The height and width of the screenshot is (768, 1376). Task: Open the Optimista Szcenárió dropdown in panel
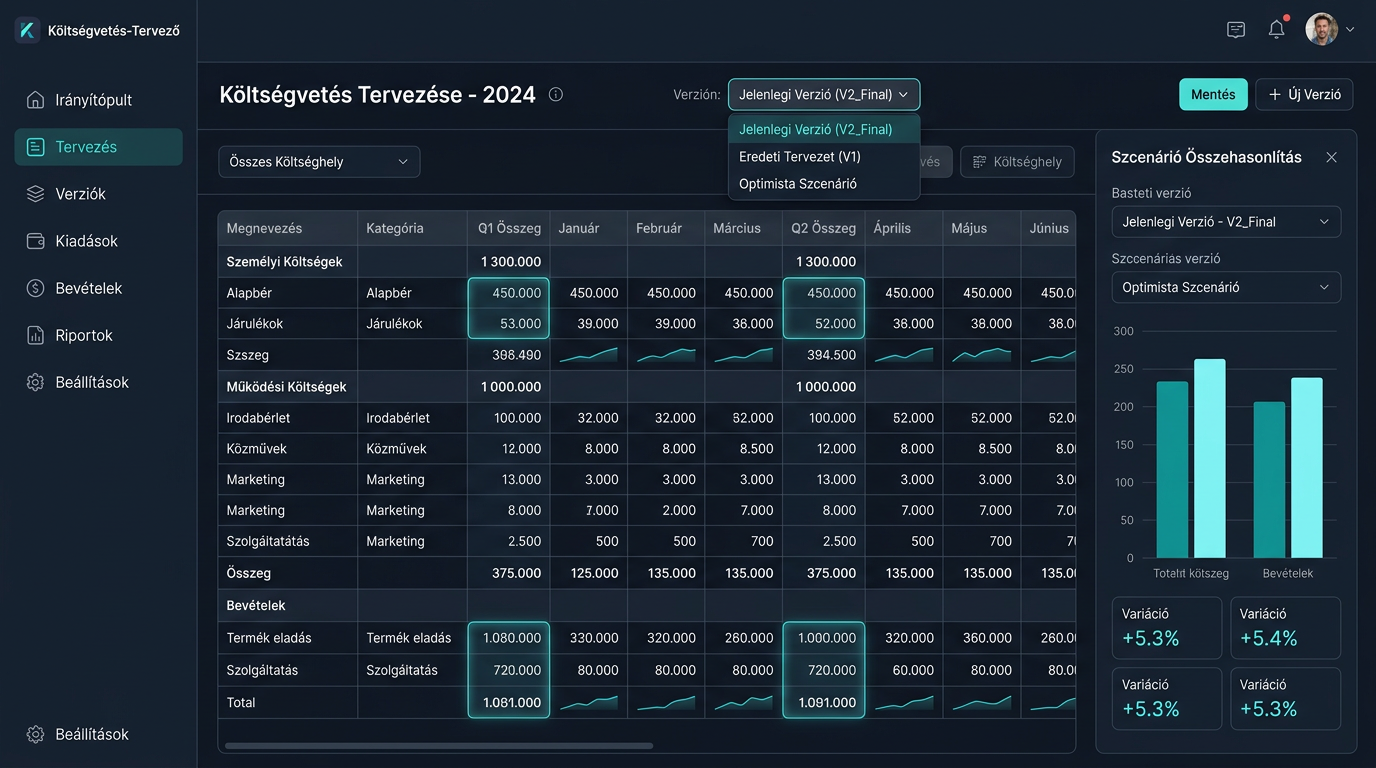pos(1226,287)
